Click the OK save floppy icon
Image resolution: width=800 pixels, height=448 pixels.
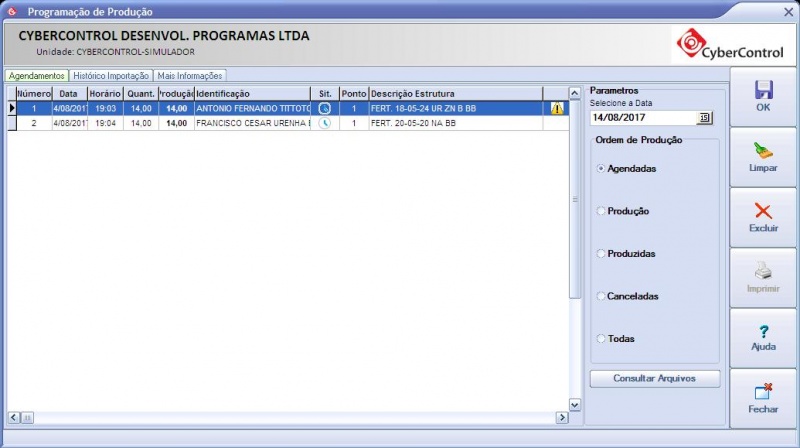pyautogui.click(x=763, y=90)
